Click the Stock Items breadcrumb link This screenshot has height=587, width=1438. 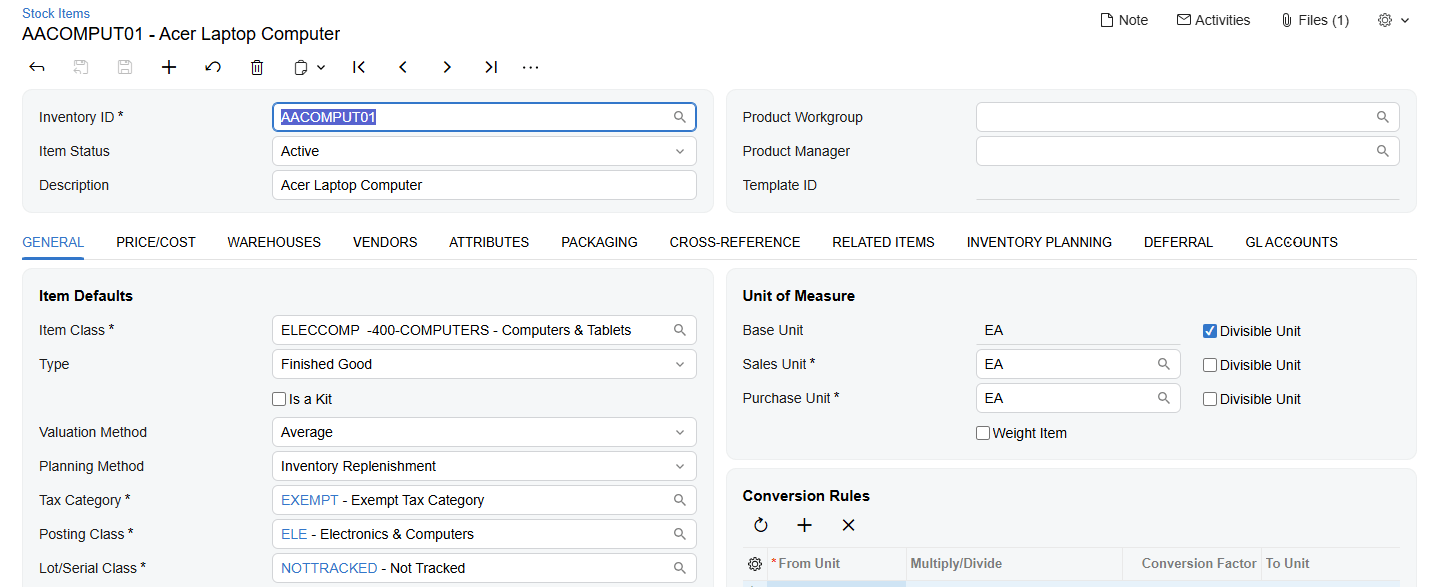56,13
